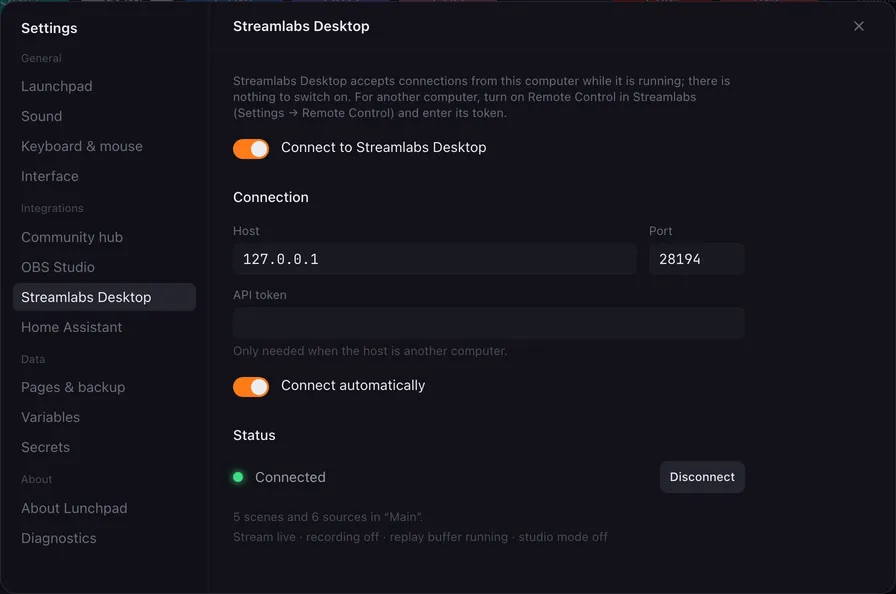Image resolution: width=896 pixels, height=594 pixels.
Task: Click the 'Connect automatically' label text
Action: (x=353, y=386)
